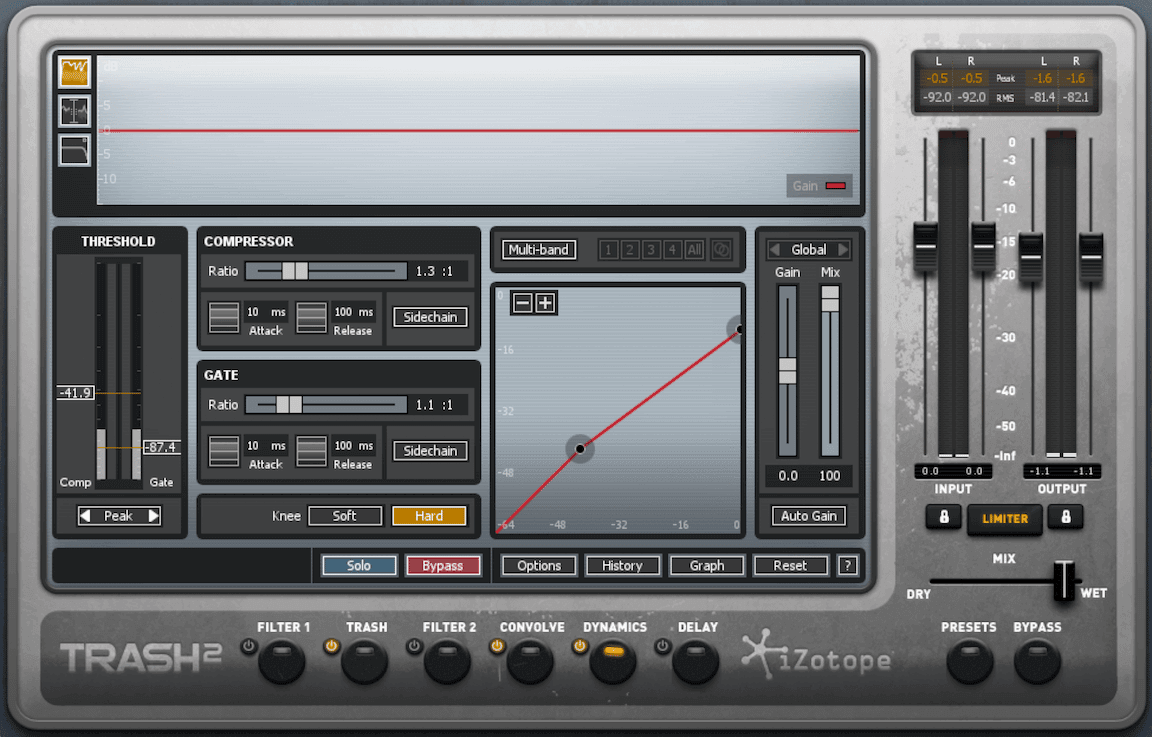The height and width of the screenshot is (737, 1152).
Task: Select the gain reduction trace view icon
Action: tap(74, 72)
